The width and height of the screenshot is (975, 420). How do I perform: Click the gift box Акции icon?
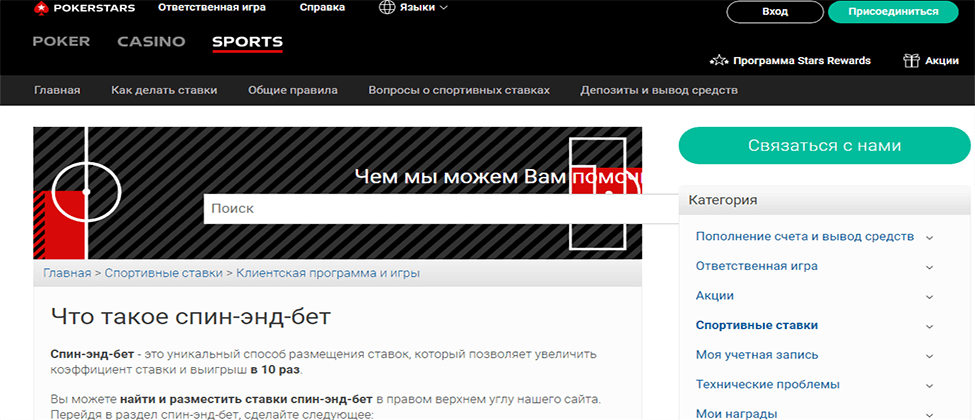[911, 61]
